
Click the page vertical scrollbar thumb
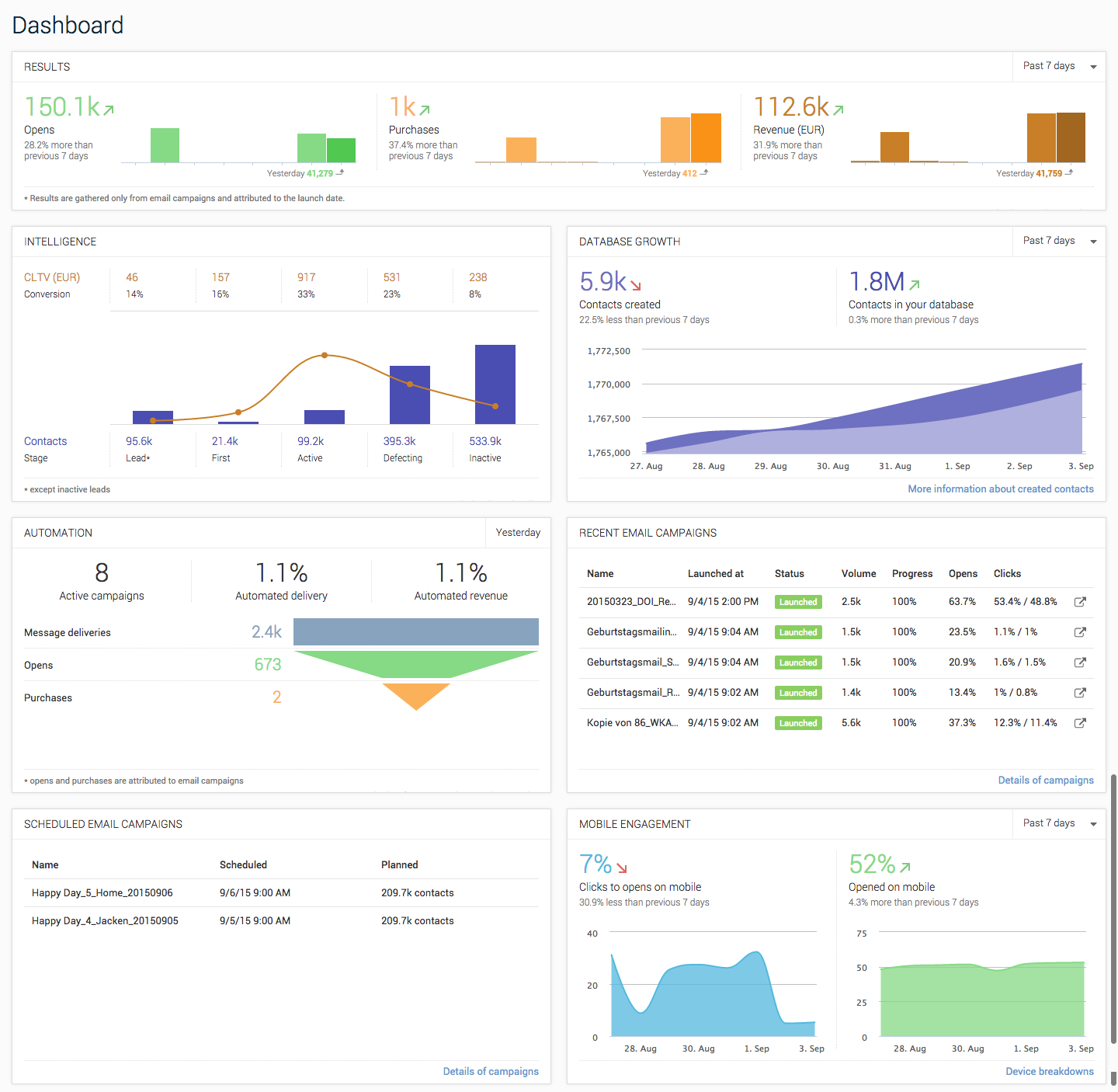(1113, 909)
